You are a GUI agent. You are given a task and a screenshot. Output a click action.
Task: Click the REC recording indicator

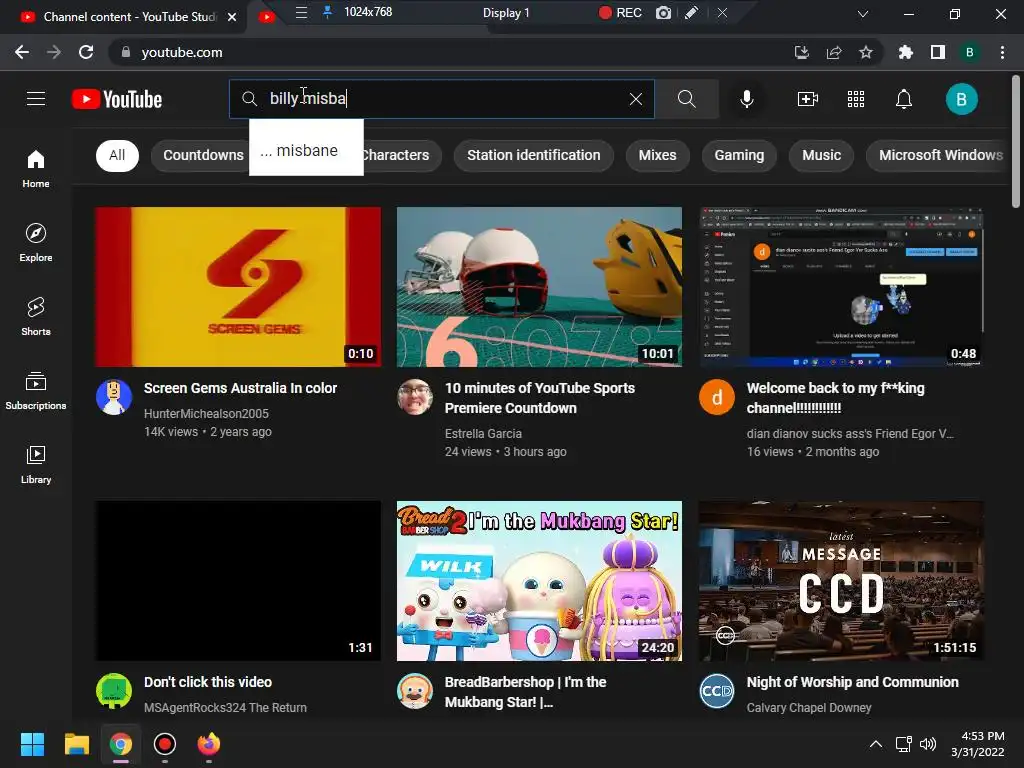coord(620,12)
